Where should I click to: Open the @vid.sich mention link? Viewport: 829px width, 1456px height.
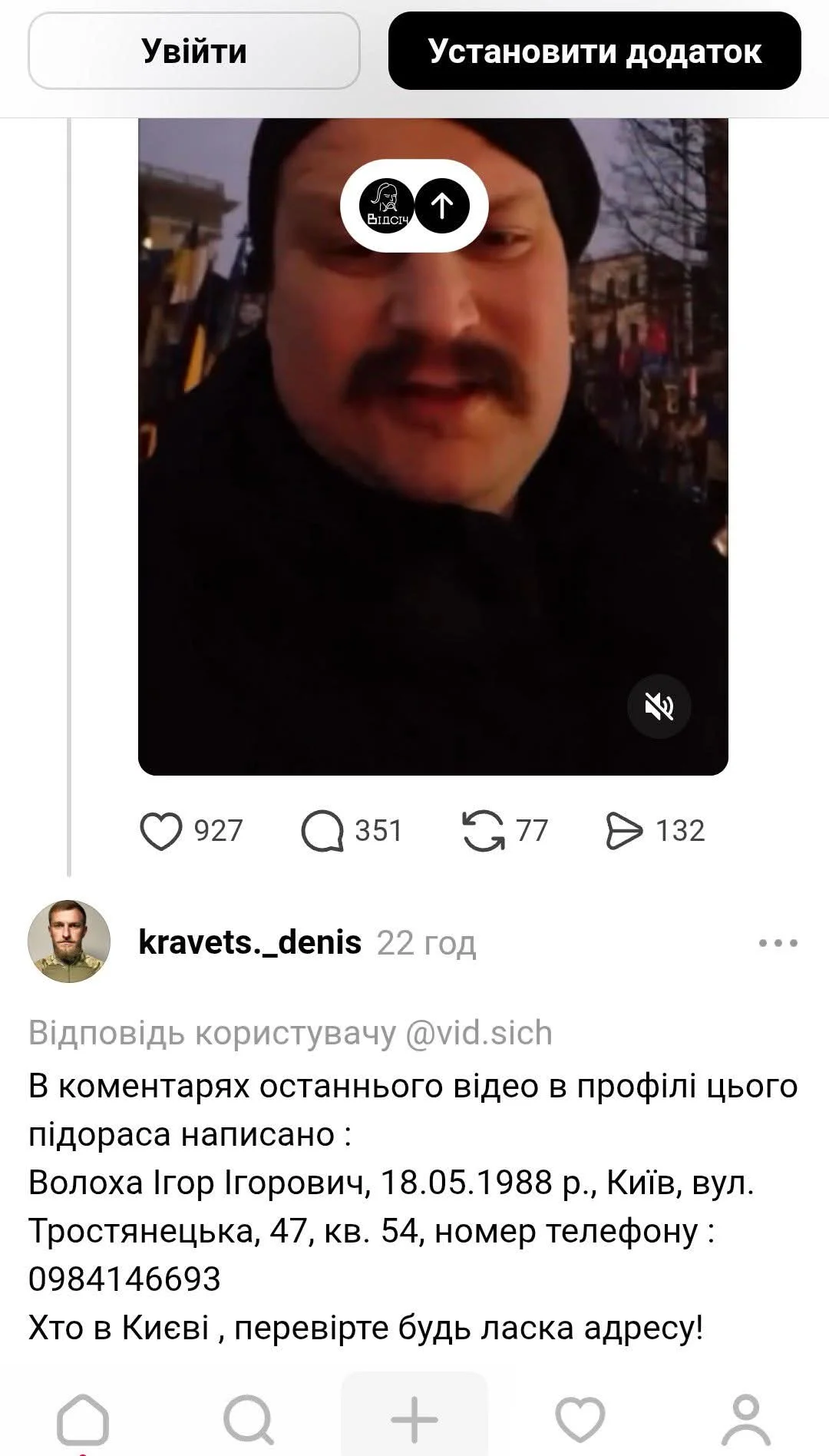(478, 1033)
